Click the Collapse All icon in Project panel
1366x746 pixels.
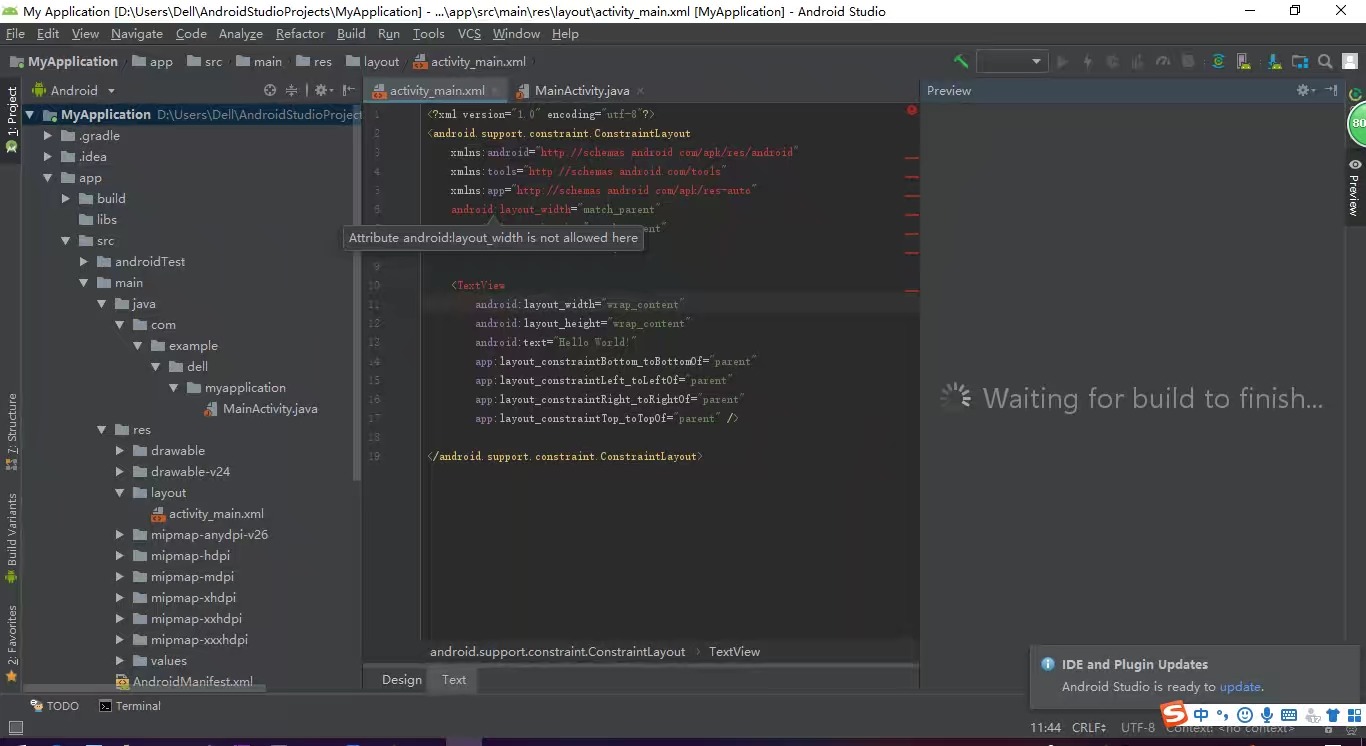coord(292,90)
